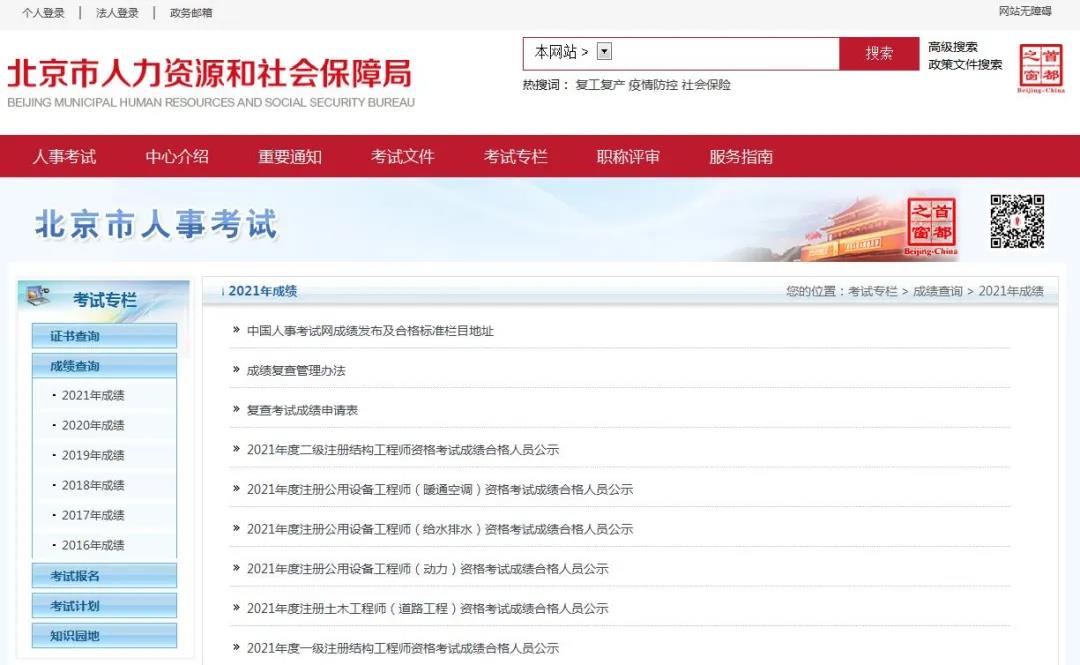The image size is (1080, 665).
Task: Click 网站无障碍 link
Action: click(1025, 11)
